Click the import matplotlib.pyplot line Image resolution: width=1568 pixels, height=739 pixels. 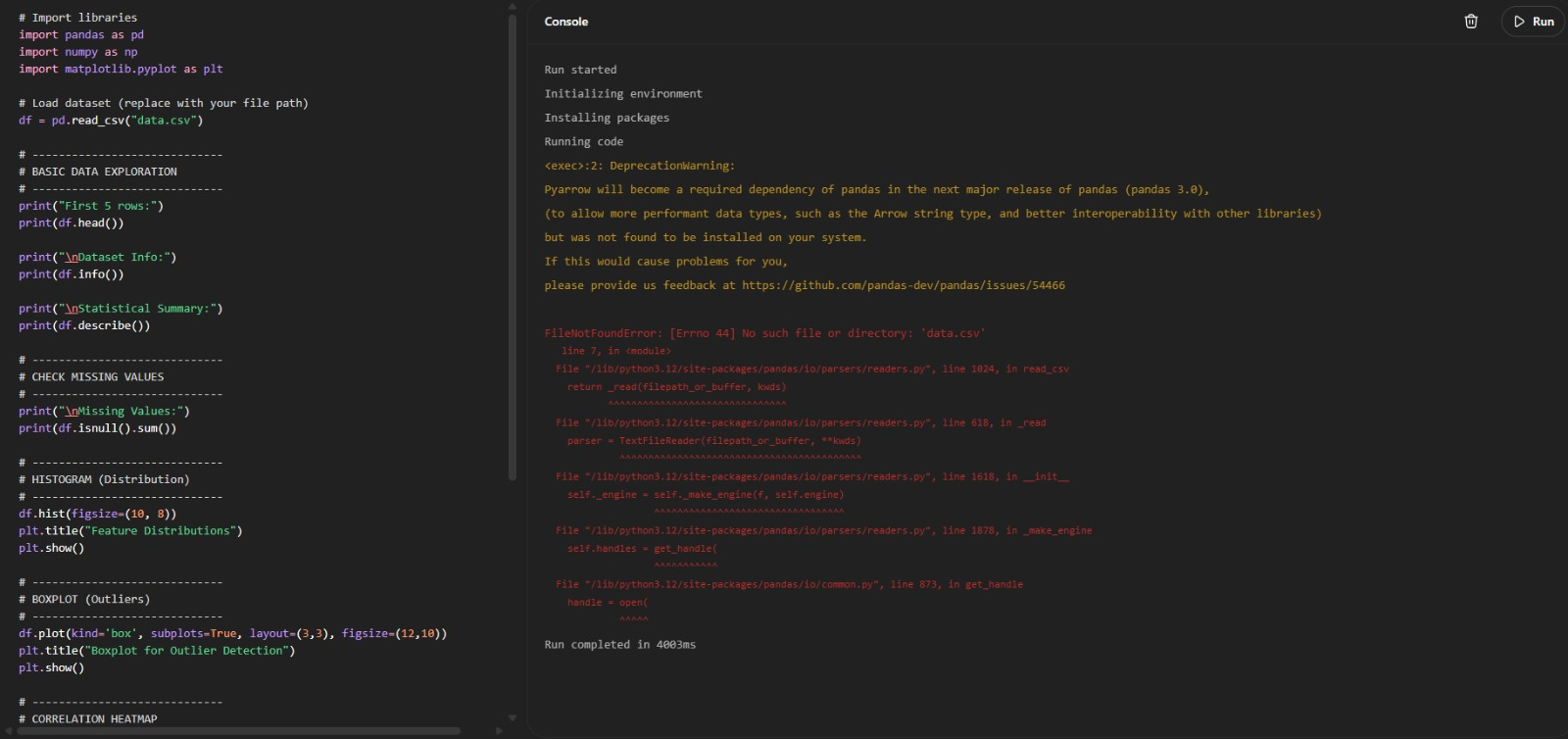point(121,69)
